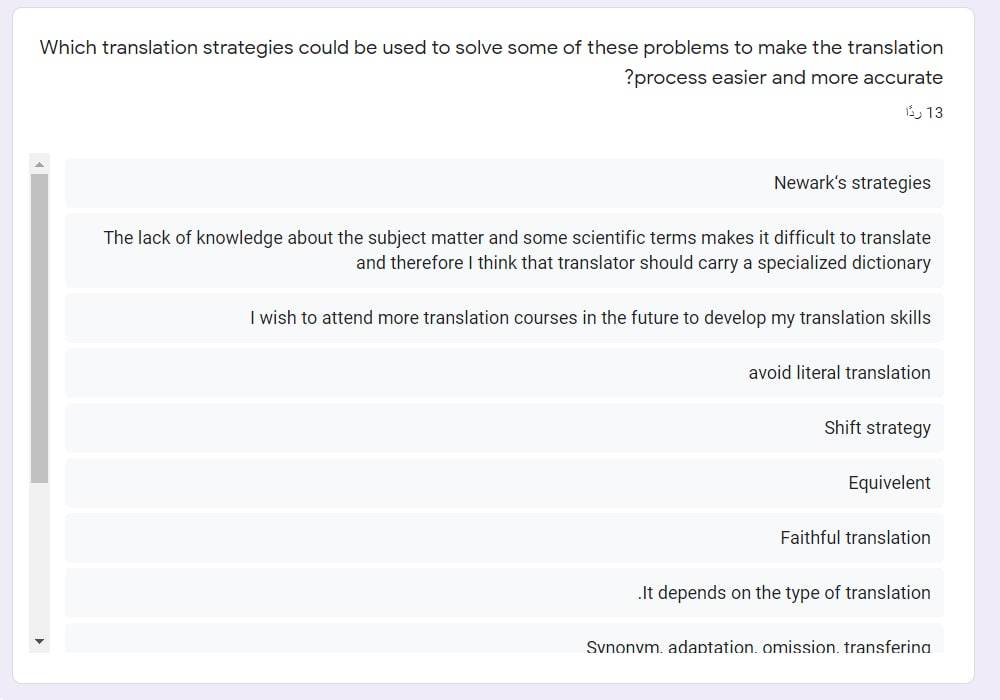Image resolution: width=1000 pixels, height=700 pixels.
Task: Click the empty scrollbar track below the thumb
Action: pyautogui.click(x=40, y=557)
